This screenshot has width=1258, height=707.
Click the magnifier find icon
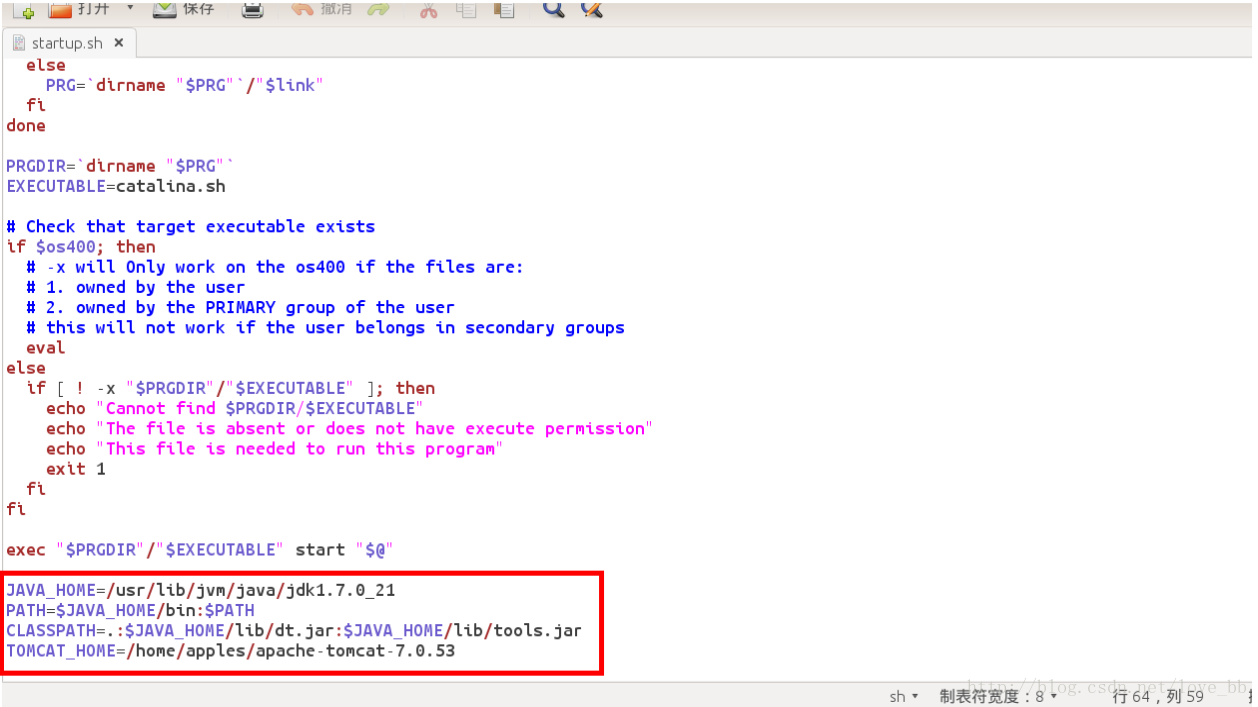pyautogui.click(x=553, y=10)
